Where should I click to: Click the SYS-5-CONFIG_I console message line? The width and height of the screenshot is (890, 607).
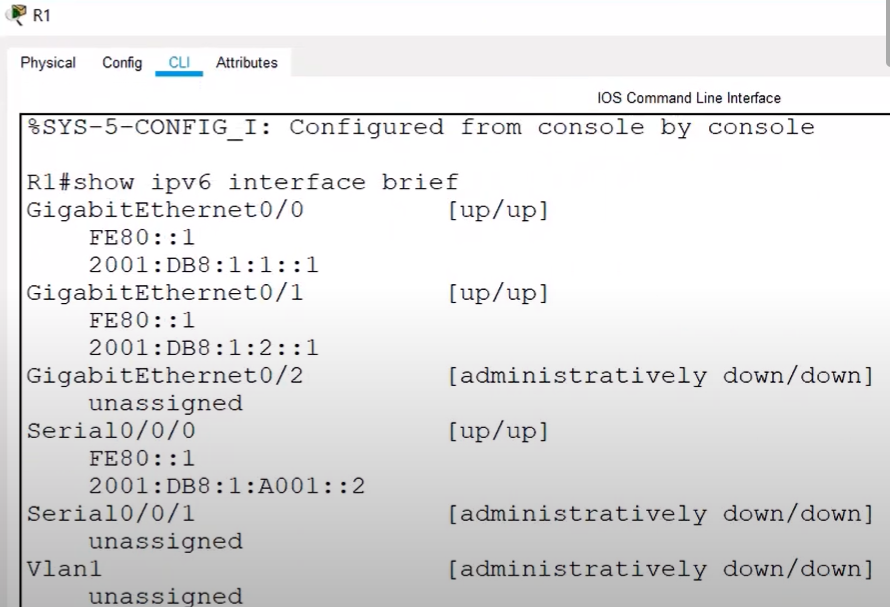[x=421, y=127]
